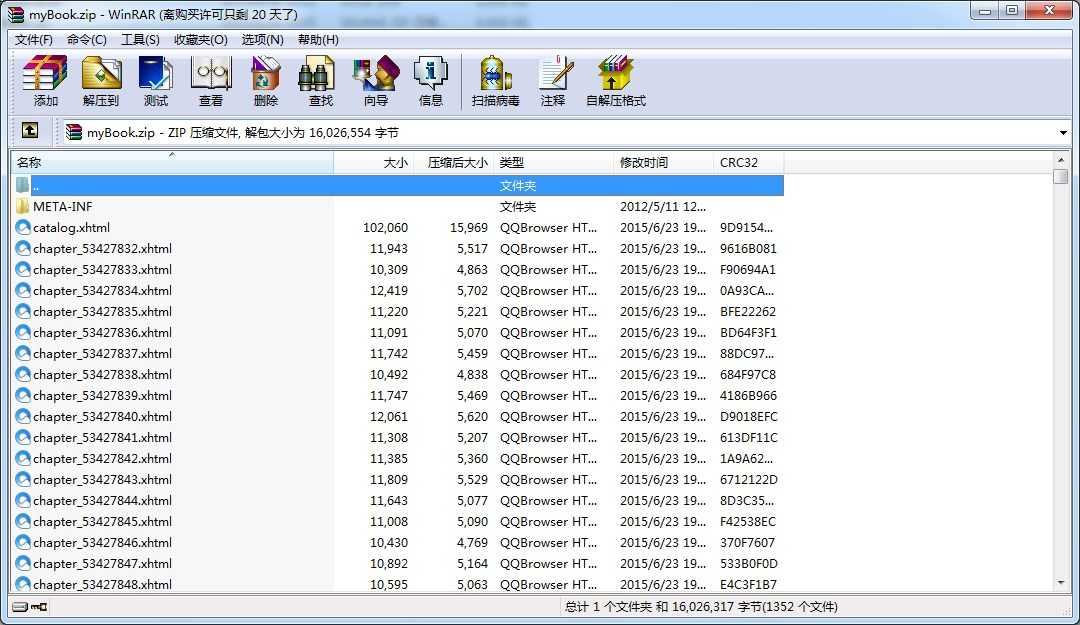Click status bar total summary text
1080x625 pixels.
tap(701, 606)
